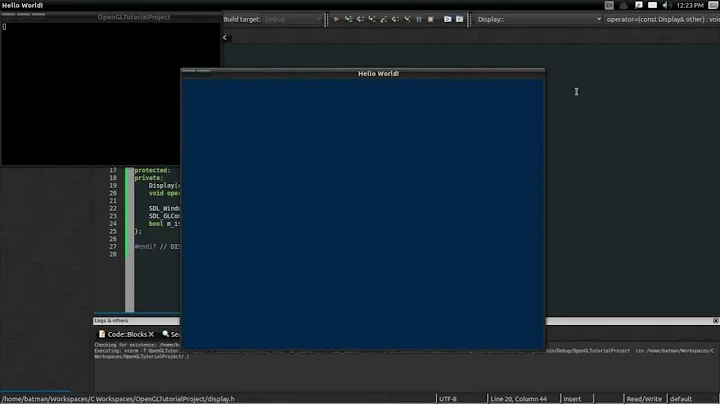Open the keyboard layout indicator in system tray
The width and height of the screenshot is (720, 404).
(x=609, y=6)
